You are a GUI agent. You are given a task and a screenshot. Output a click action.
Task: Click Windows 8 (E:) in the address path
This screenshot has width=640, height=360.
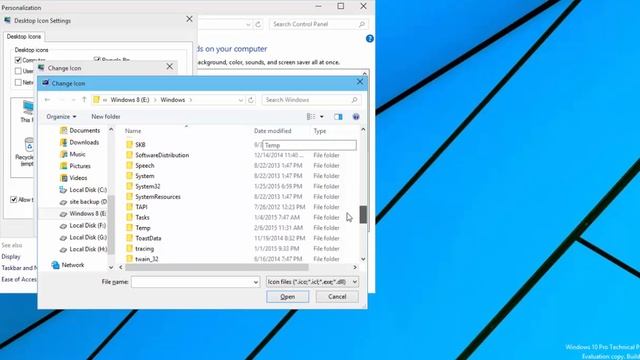[x=130, y=100]
